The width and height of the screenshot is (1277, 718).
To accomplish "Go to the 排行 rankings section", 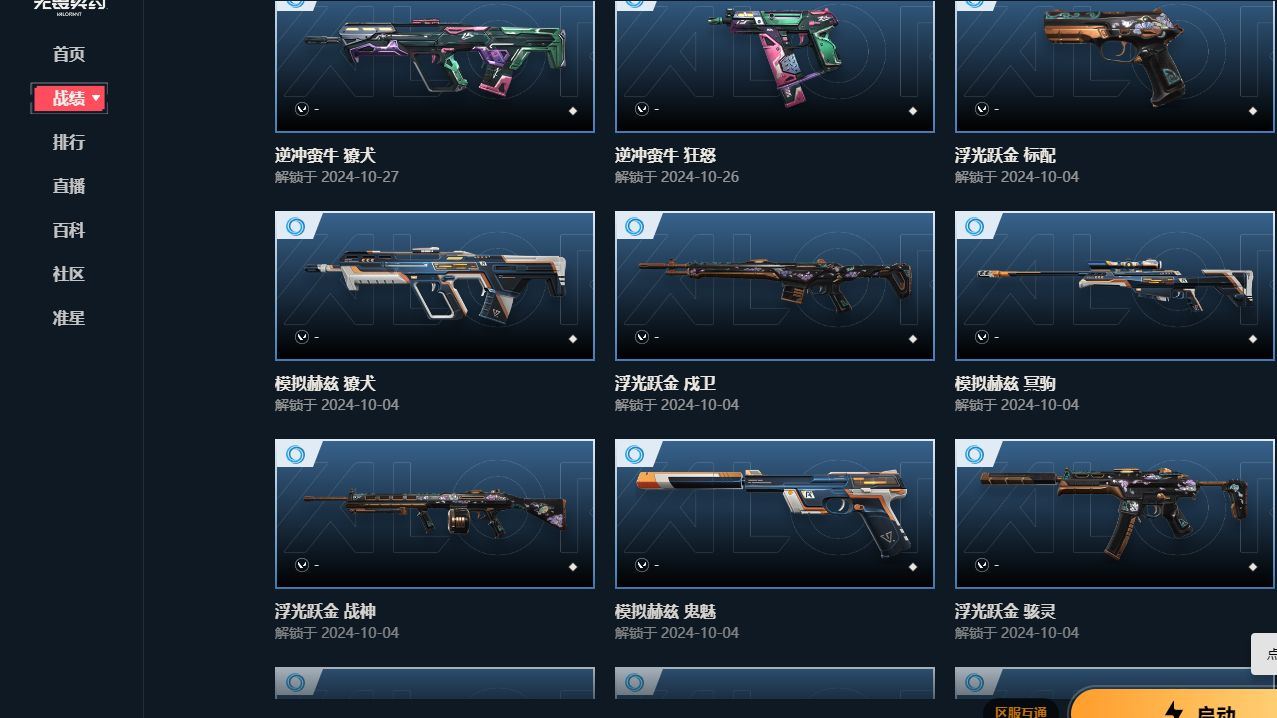I will click(x=69, y=142).
